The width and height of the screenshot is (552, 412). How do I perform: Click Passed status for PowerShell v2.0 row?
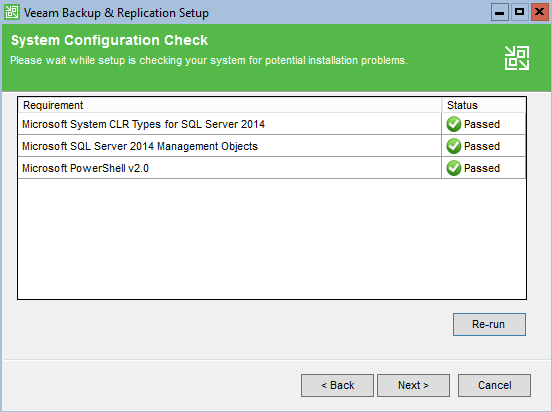(x=482, y=168)
